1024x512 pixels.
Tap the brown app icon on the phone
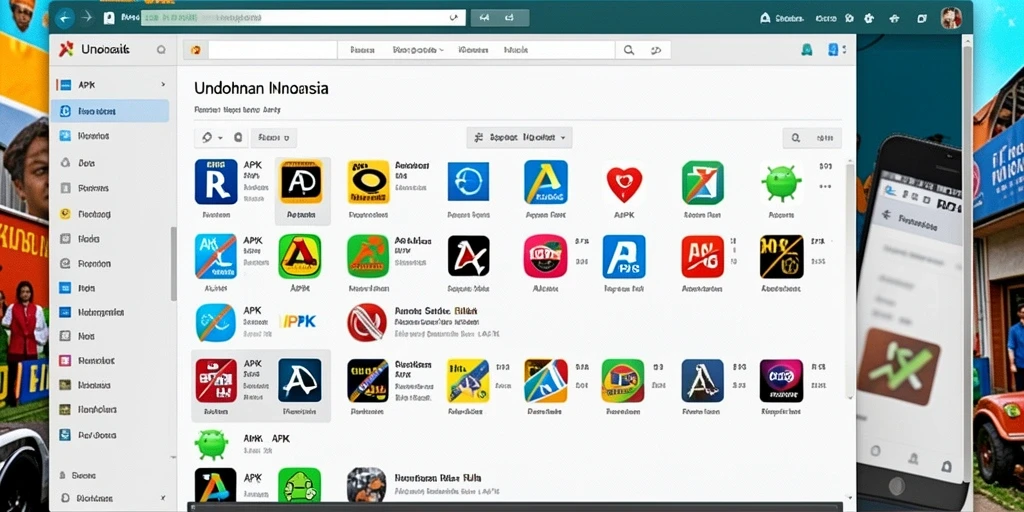(x=899, y=366)
